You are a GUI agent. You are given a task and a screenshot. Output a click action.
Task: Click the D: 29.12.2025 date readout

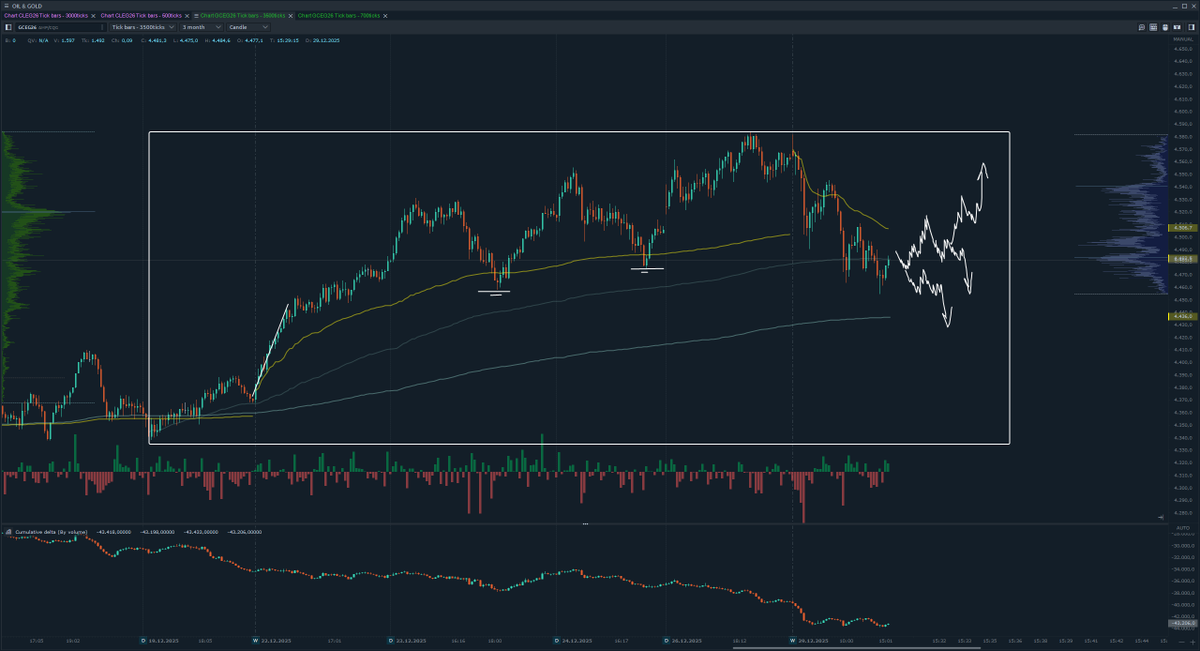point(322,40)
